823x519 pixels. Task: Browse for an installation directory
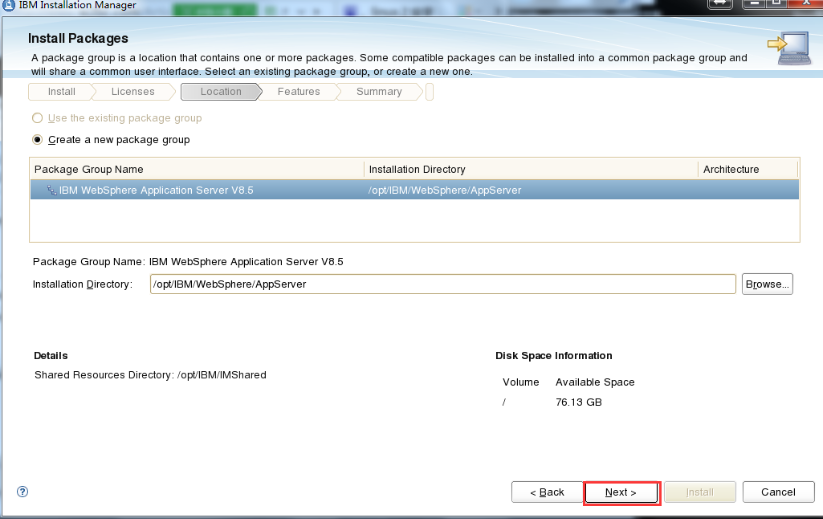pos(767,284)
